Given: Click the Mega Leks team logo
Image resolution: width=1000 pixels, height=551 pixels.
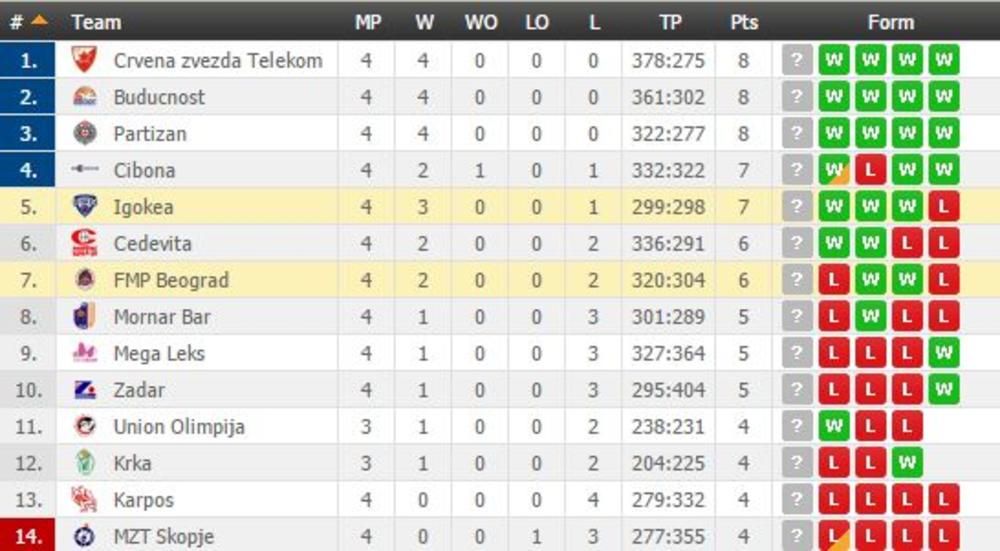Looking at the screenshot, I should 85,353.
